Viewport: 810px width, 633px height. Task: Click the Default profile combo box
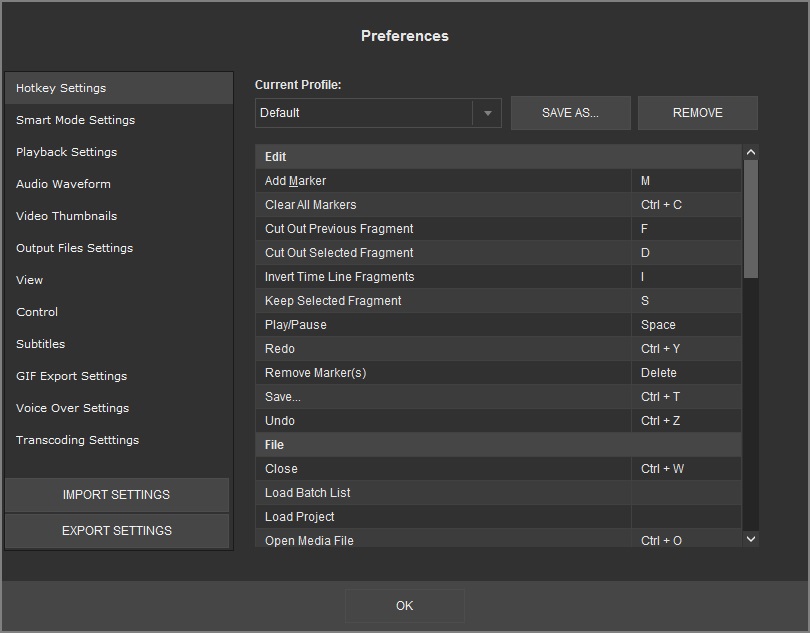point(365,113)
